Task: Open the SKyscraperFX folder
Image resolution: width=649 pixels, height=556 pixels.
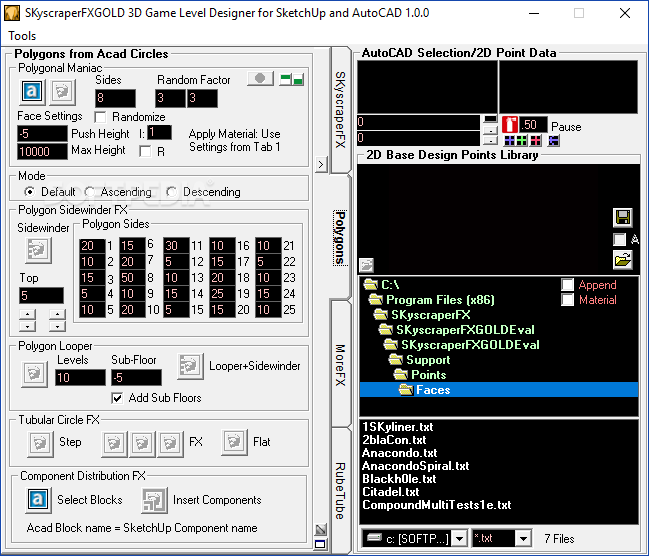Action: pos(422,315)
